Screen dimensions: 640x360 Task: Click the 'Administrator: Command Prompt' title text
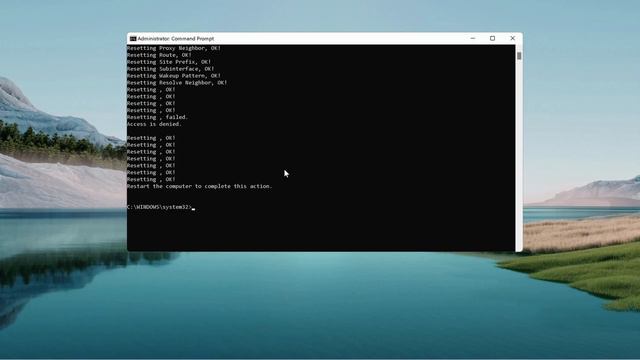(176, 39)
